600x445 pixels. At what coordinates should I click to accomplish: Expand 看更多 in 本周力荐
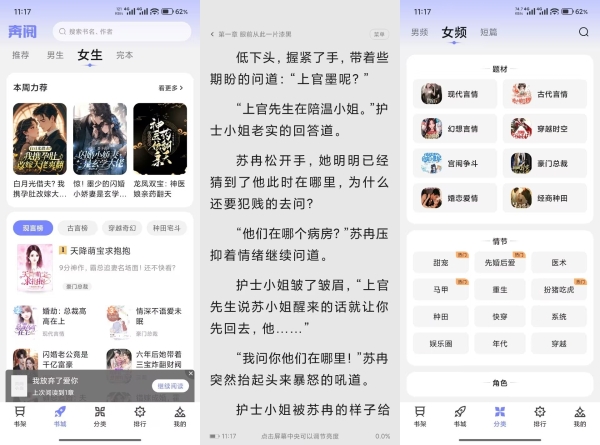pyautogui.click(x=171, y=88)
